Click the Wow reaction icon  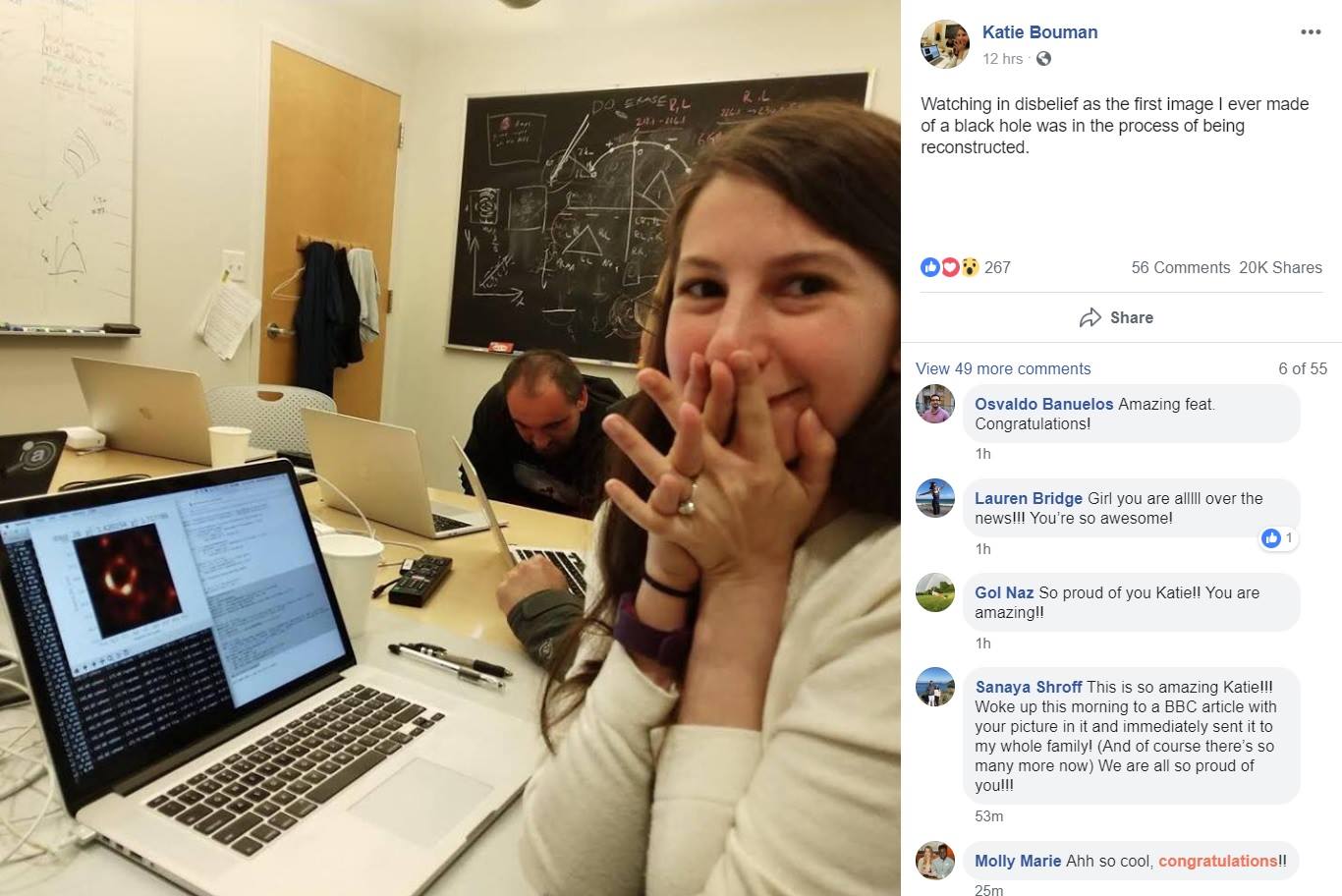click(970, 267)
